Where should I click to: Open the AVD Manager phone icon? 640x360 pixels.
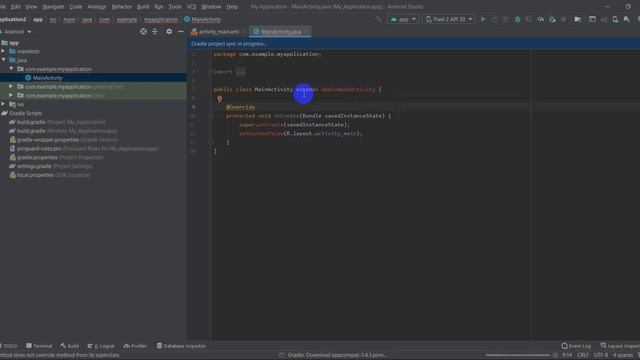coord(615,19)
